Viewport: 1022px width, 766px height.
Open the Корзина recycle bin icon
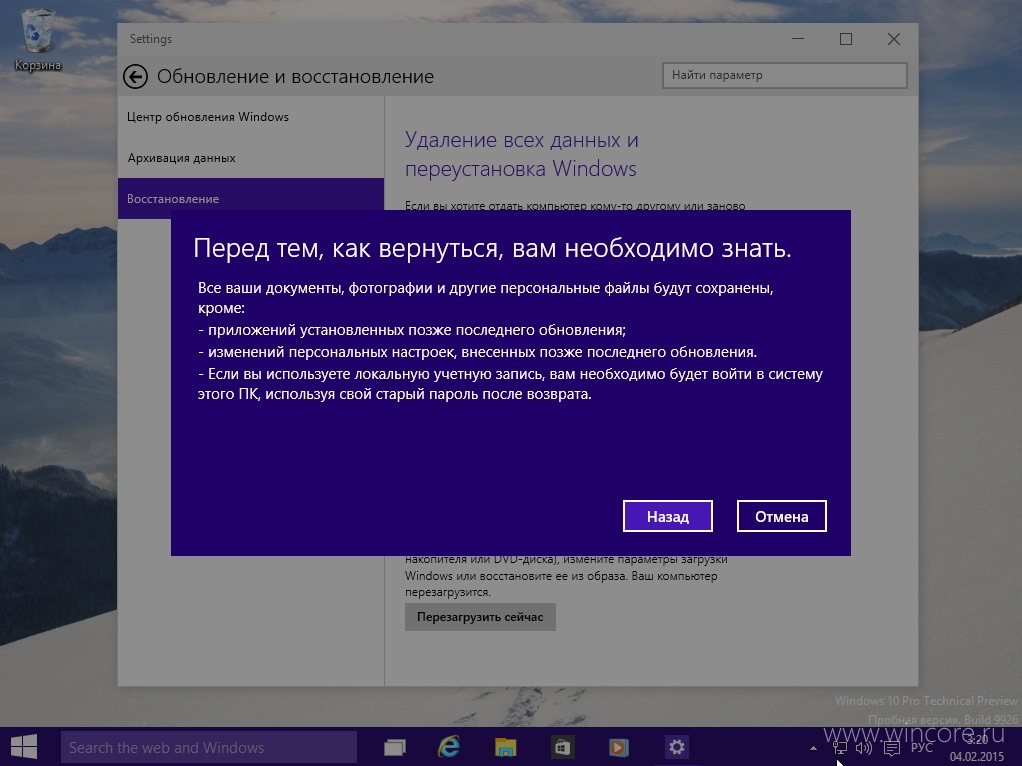[x=38, y=40]
